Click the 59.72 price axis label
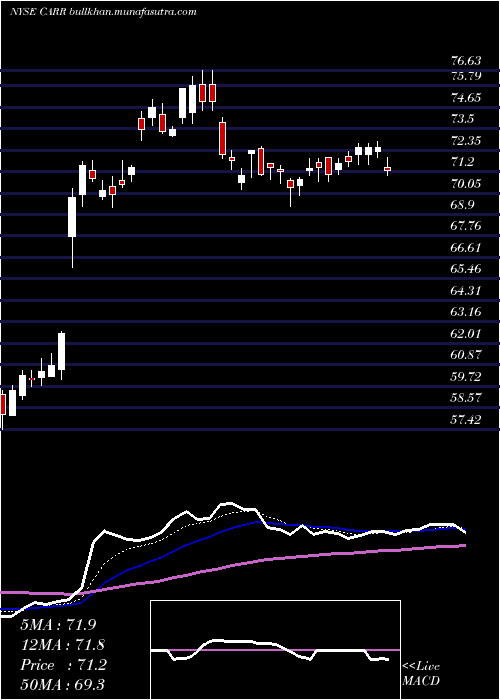This screenshot has height=700, width=500. [x=467, y=376]
